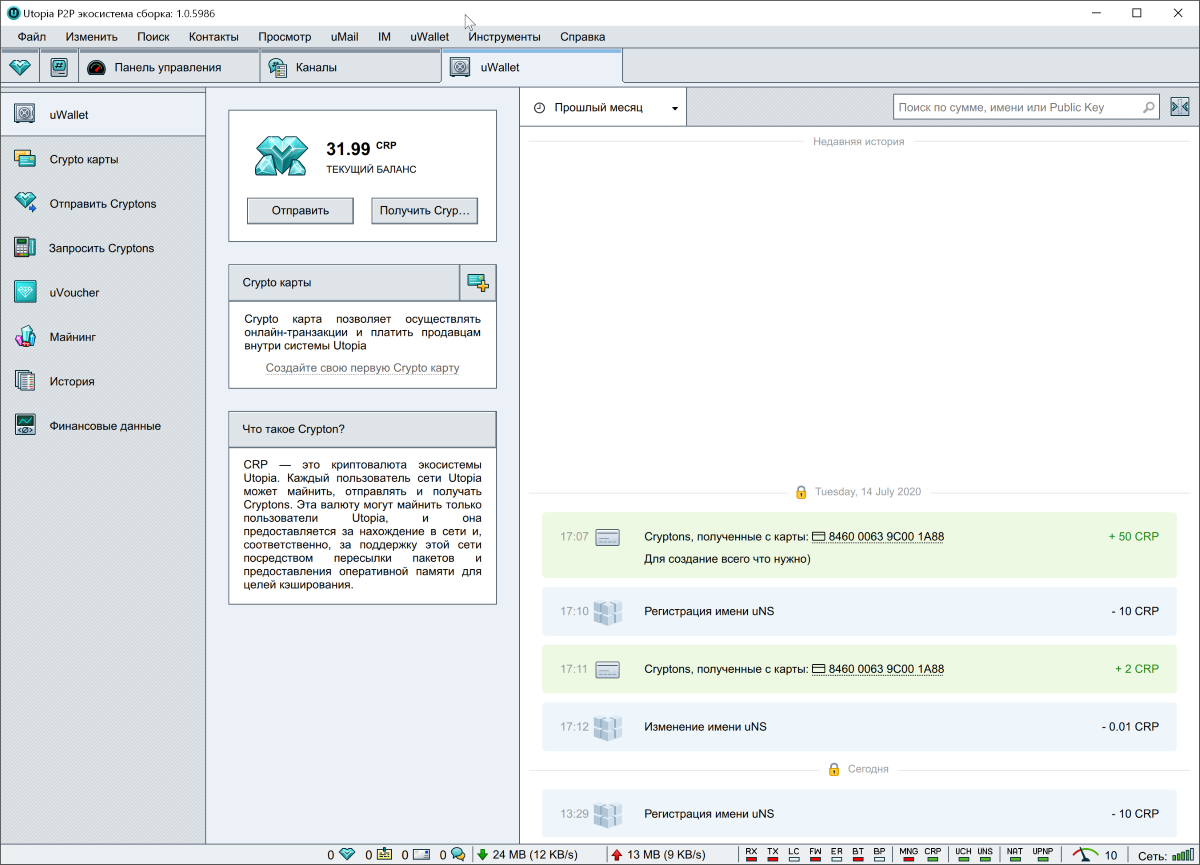
Task: Click the Tuesday, 14 July 2020 date label
Action: coord(868,492)
